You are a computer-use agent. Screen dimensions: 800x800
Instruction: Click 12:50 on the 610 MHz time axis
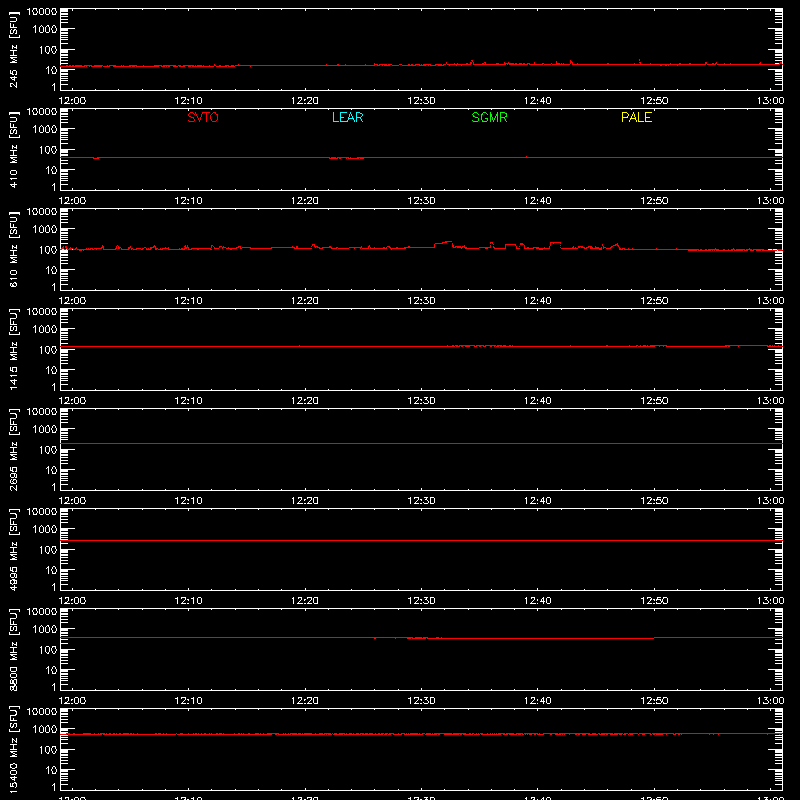(654, 301)
